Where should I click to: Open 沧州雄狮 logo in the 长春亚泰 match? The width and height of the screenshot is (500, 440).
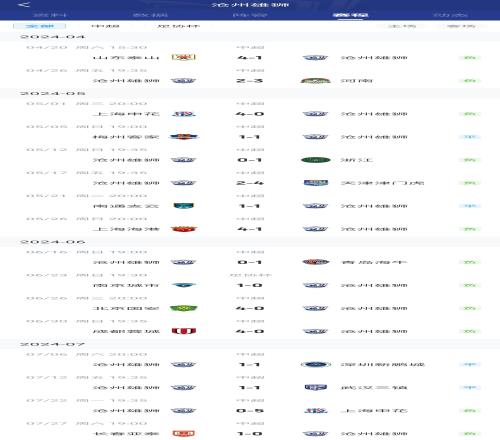pyautogui.click(x=315, y=433)
